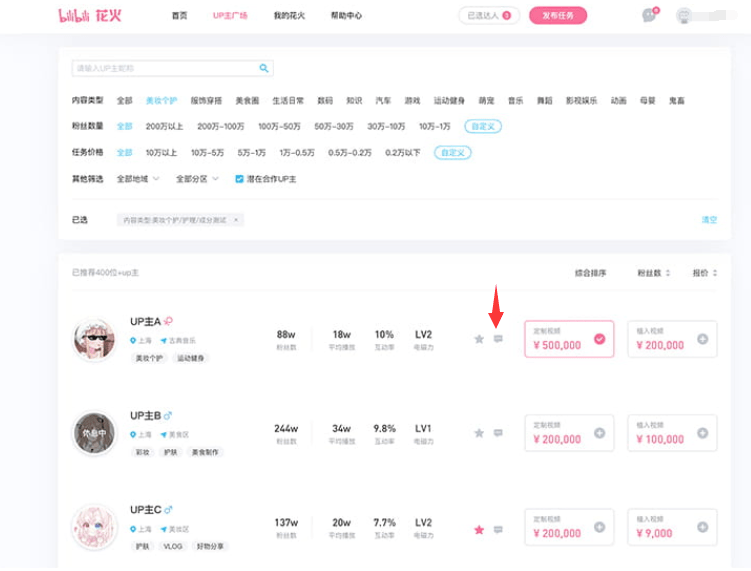Select 0.2万以下 task price filter
The width and height of the screenshot is (751, 571).
point(403,153)
